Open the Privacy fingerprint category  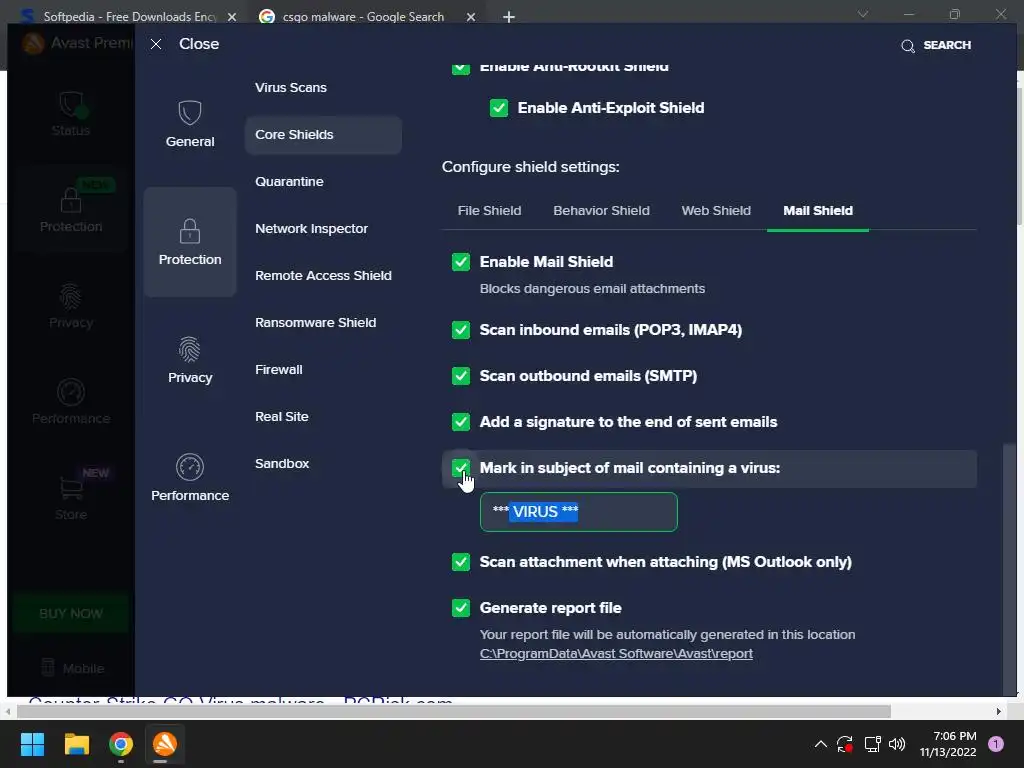click(189, 360)
